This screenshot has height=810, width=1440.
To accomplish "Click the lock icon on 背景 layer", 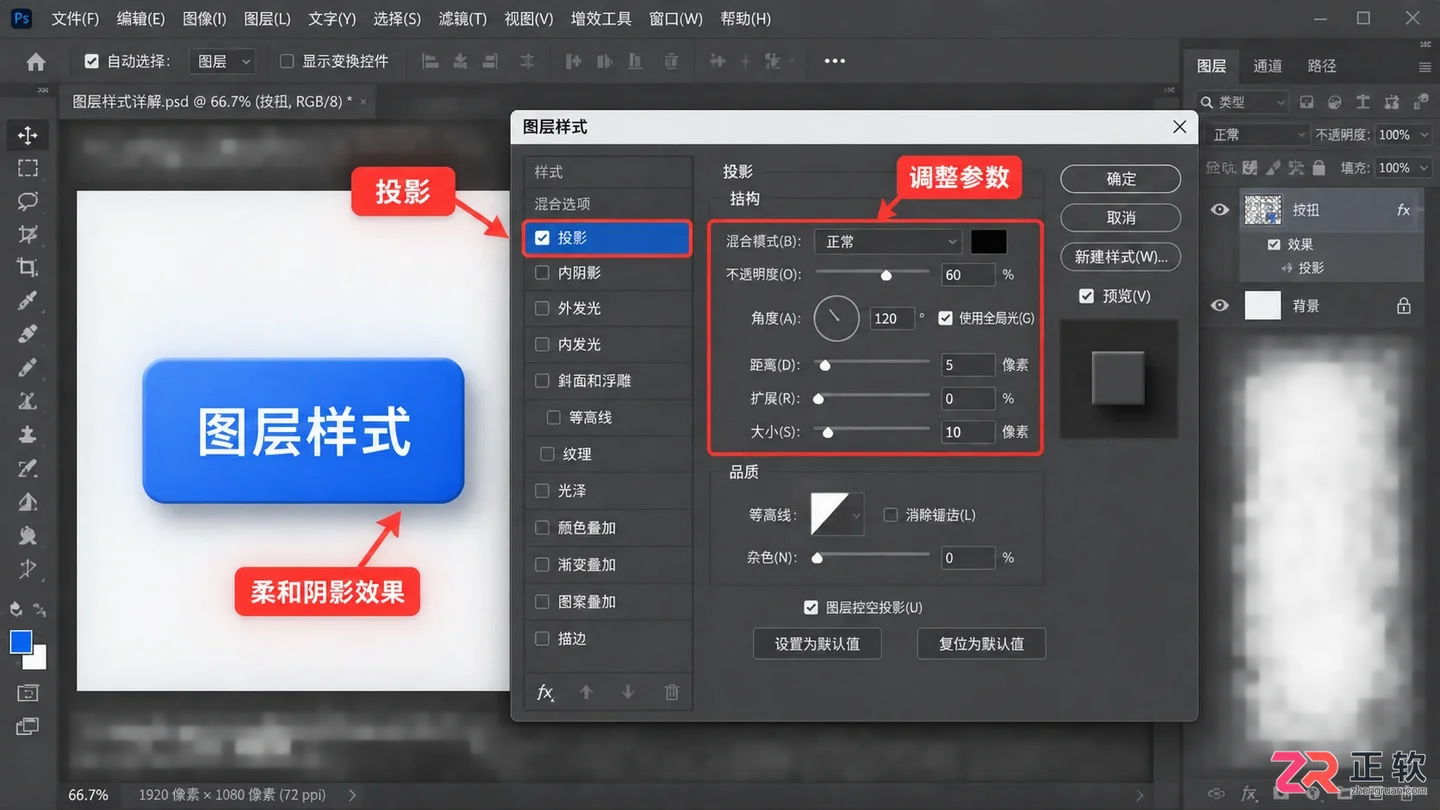I will click(1404, 306).
